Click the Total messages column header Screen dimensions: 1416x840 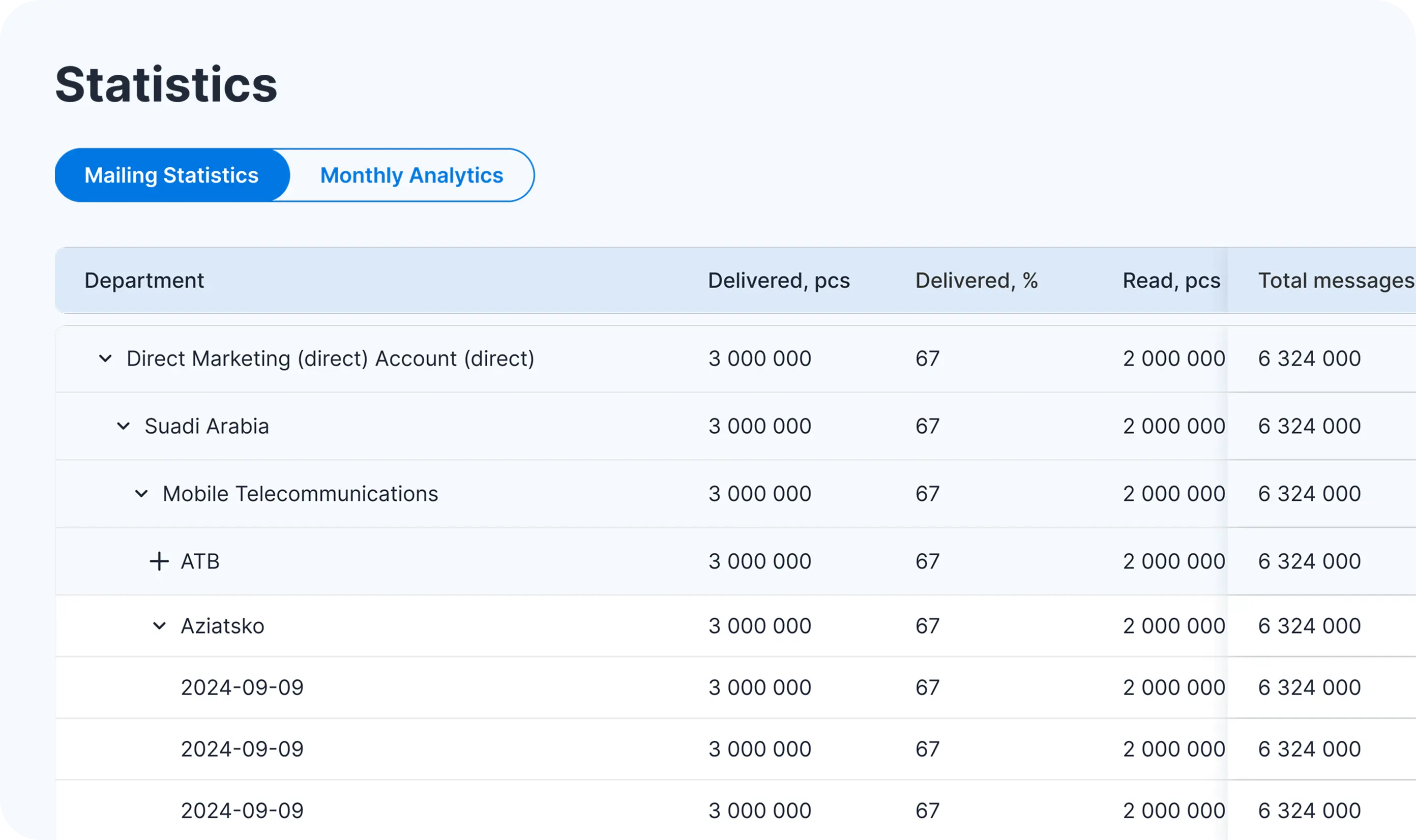coord(1336,280)
